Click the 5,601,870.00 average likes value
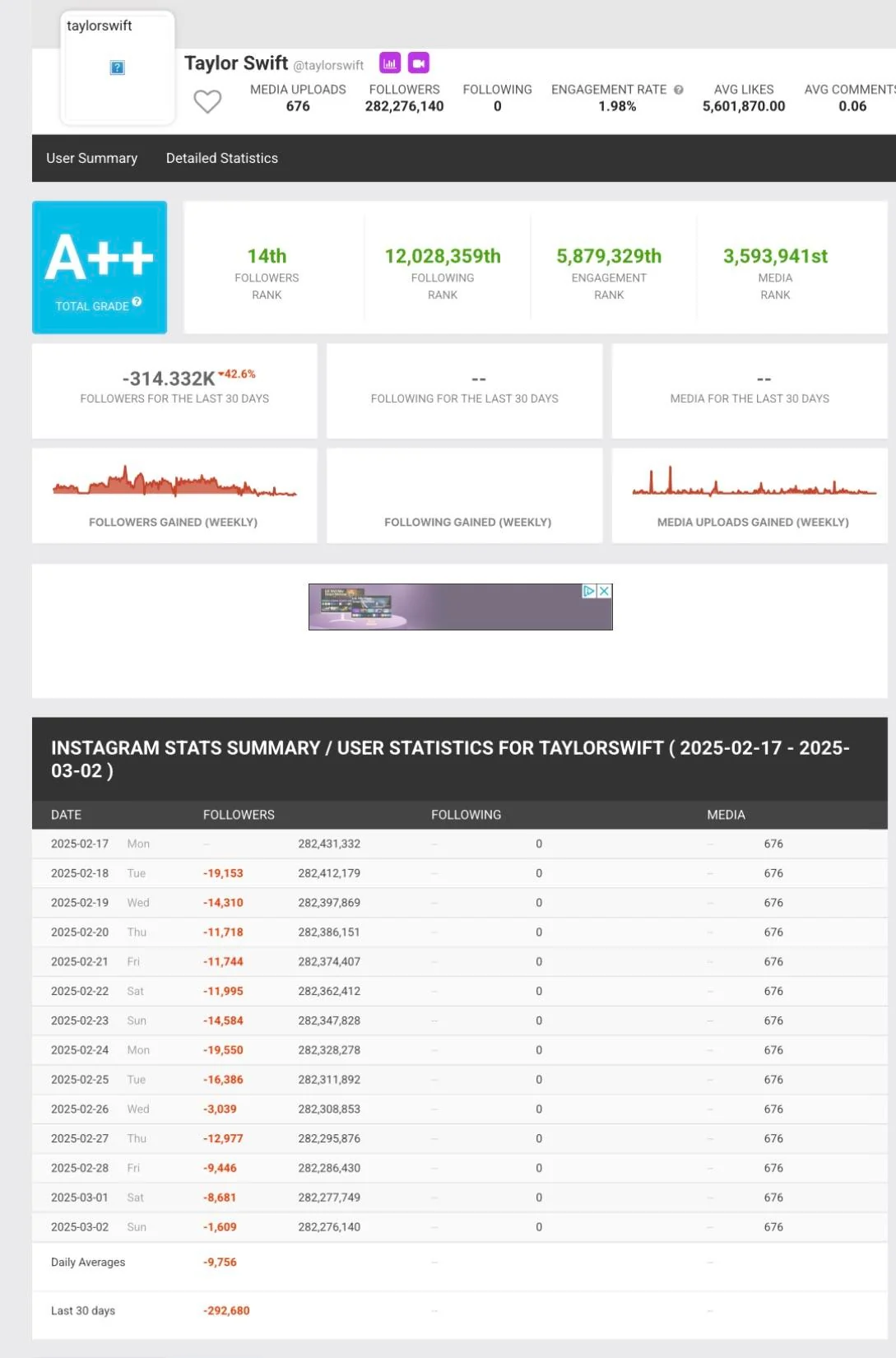The image size is (896, 1358). tap(744, 106)
